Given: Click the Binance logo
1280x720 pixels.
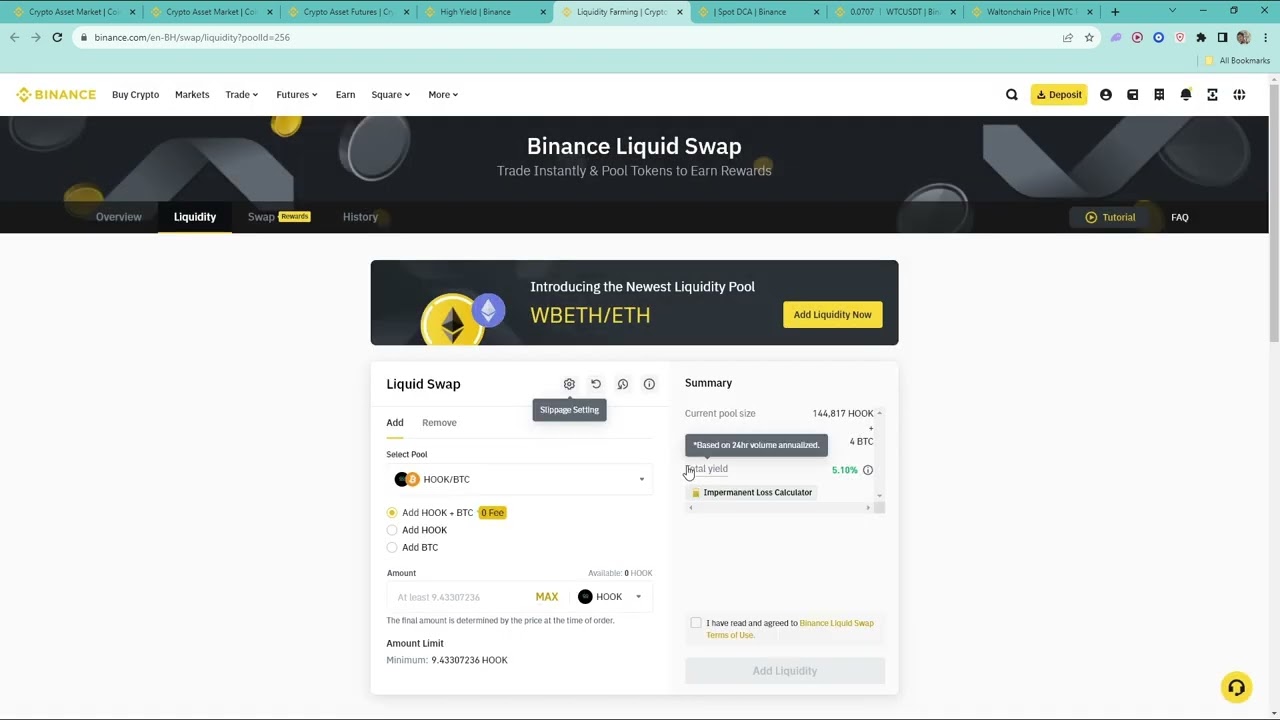Looking at the screenshot, I should [x=56, y=95].
